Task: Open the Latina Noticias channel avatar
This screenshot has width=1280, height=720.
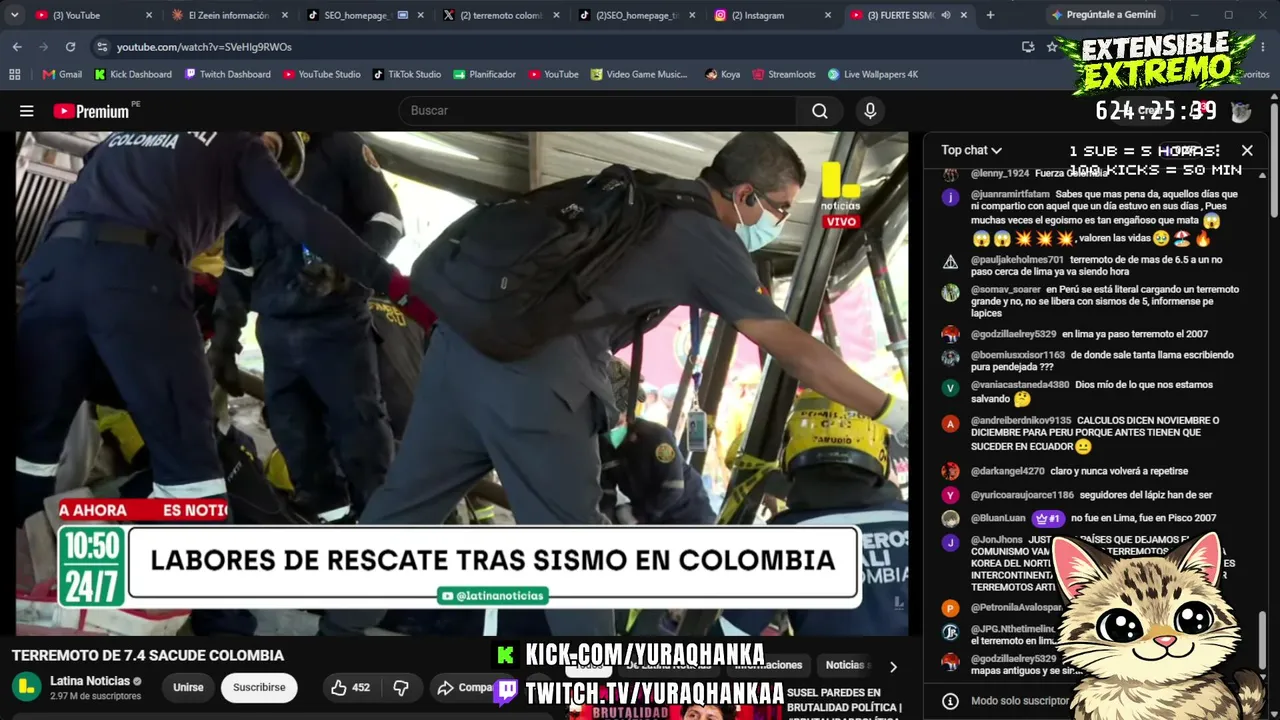Action: (x=26, y=687)
